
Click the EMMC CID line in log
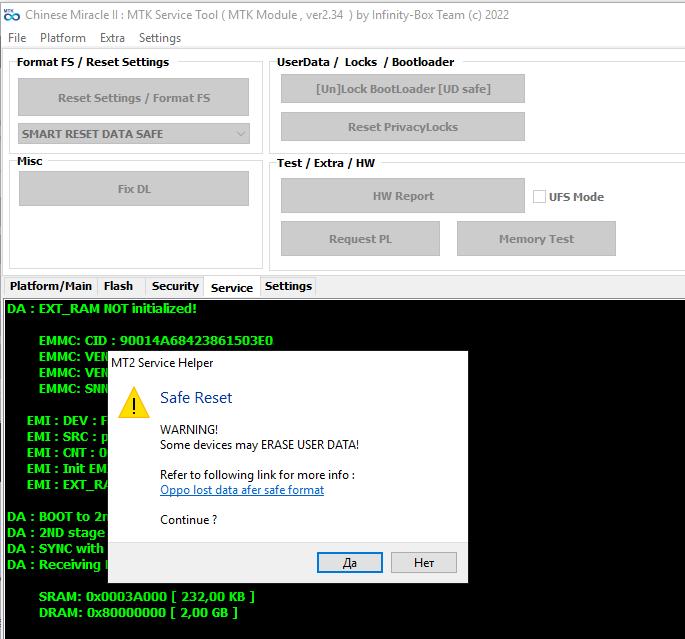pos(156,341)
